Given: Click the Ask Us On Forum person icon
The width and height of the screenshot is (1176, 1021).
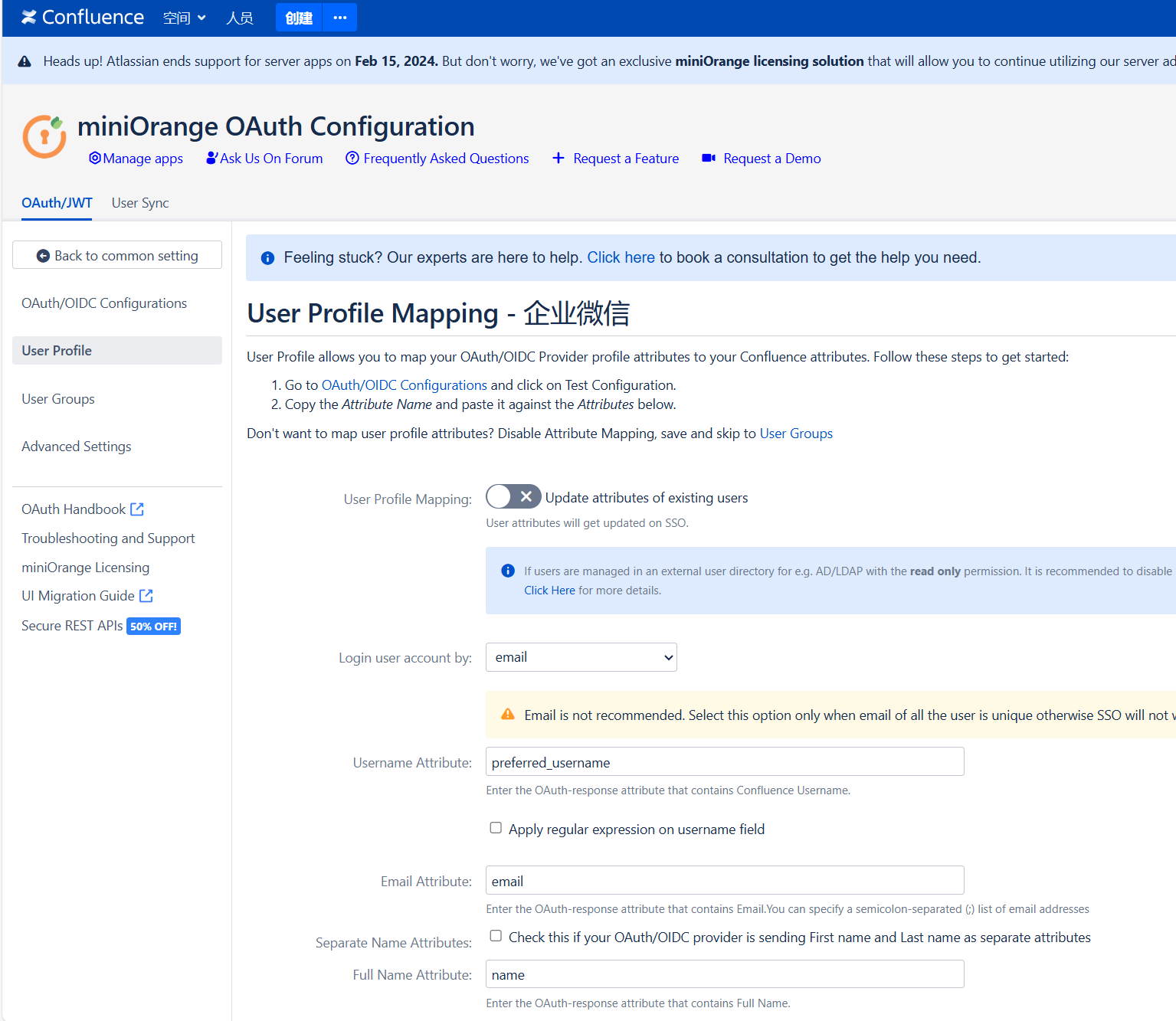Looking at the screenshot, I should point(212,158).
